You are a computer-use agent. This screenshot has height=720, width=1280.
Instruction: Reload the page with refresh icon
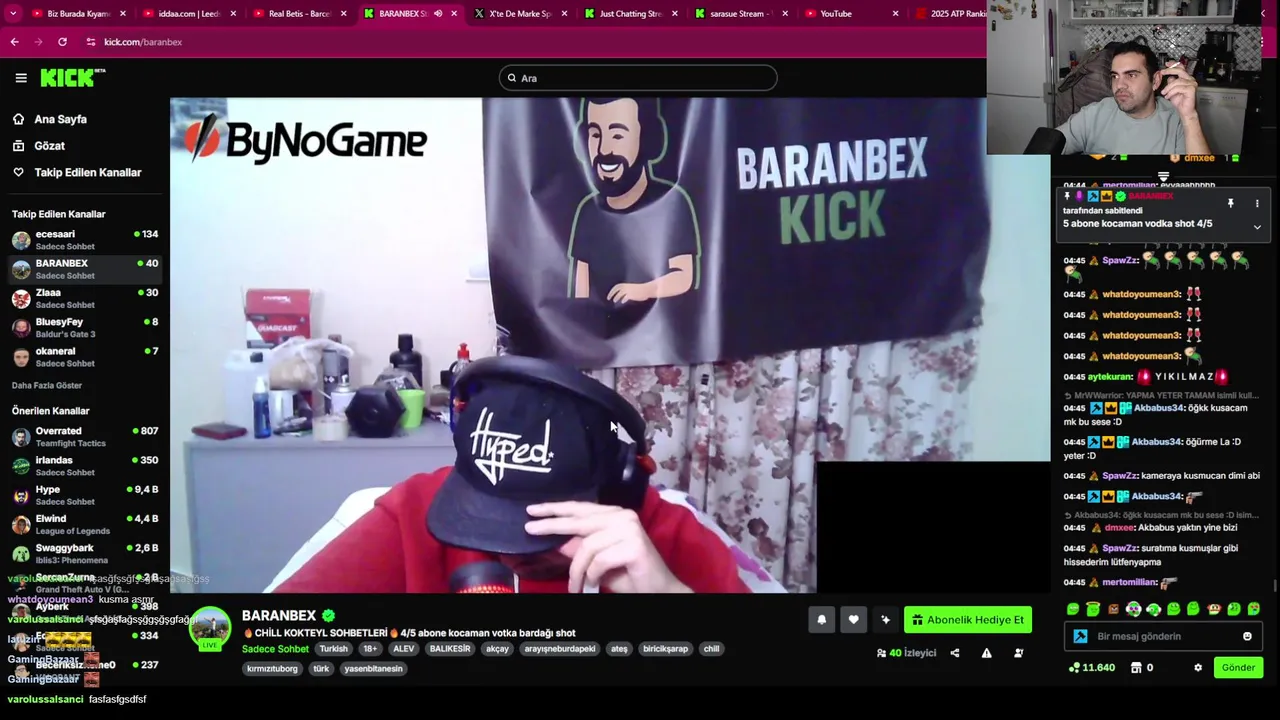coord(62,42)
